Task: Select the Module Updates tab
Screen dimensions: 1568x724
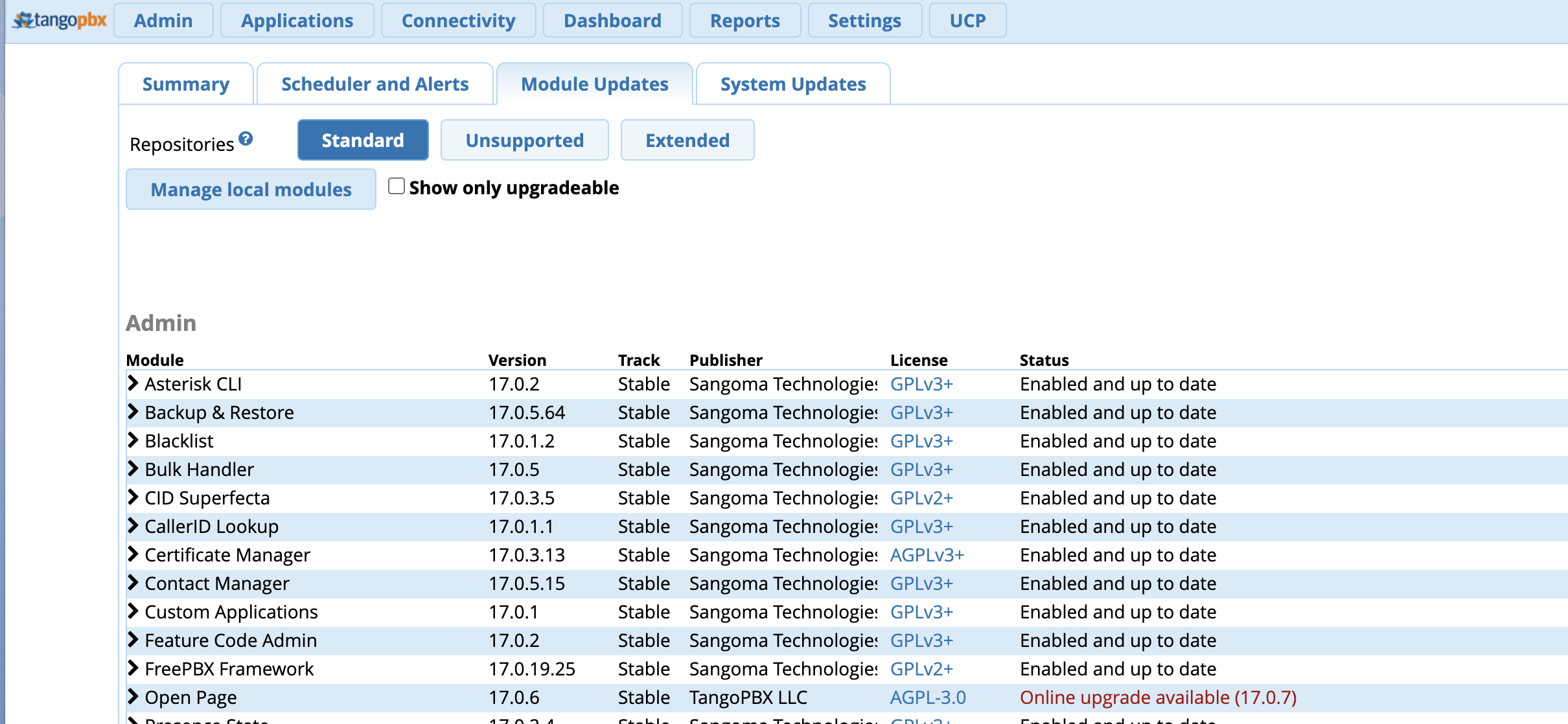Action: (x=595, y=84)
